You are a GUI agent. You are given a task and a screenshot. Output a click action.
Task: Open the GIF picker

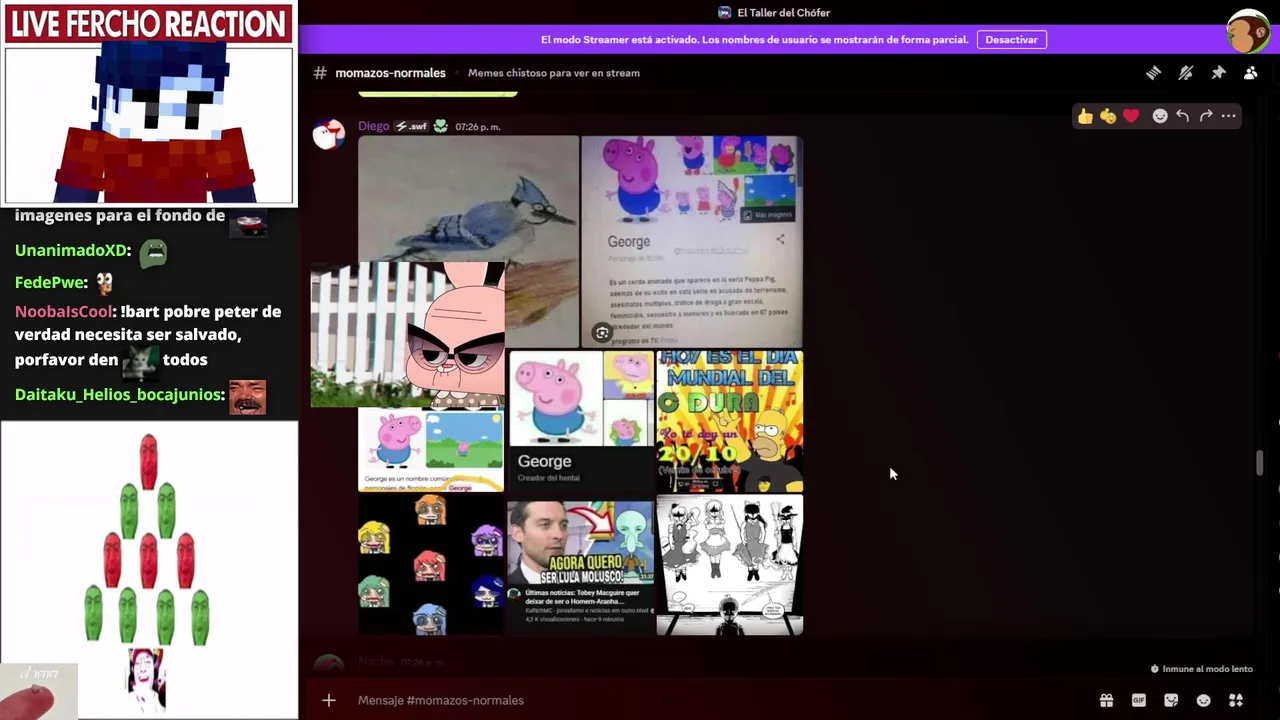pos(1138,700)
